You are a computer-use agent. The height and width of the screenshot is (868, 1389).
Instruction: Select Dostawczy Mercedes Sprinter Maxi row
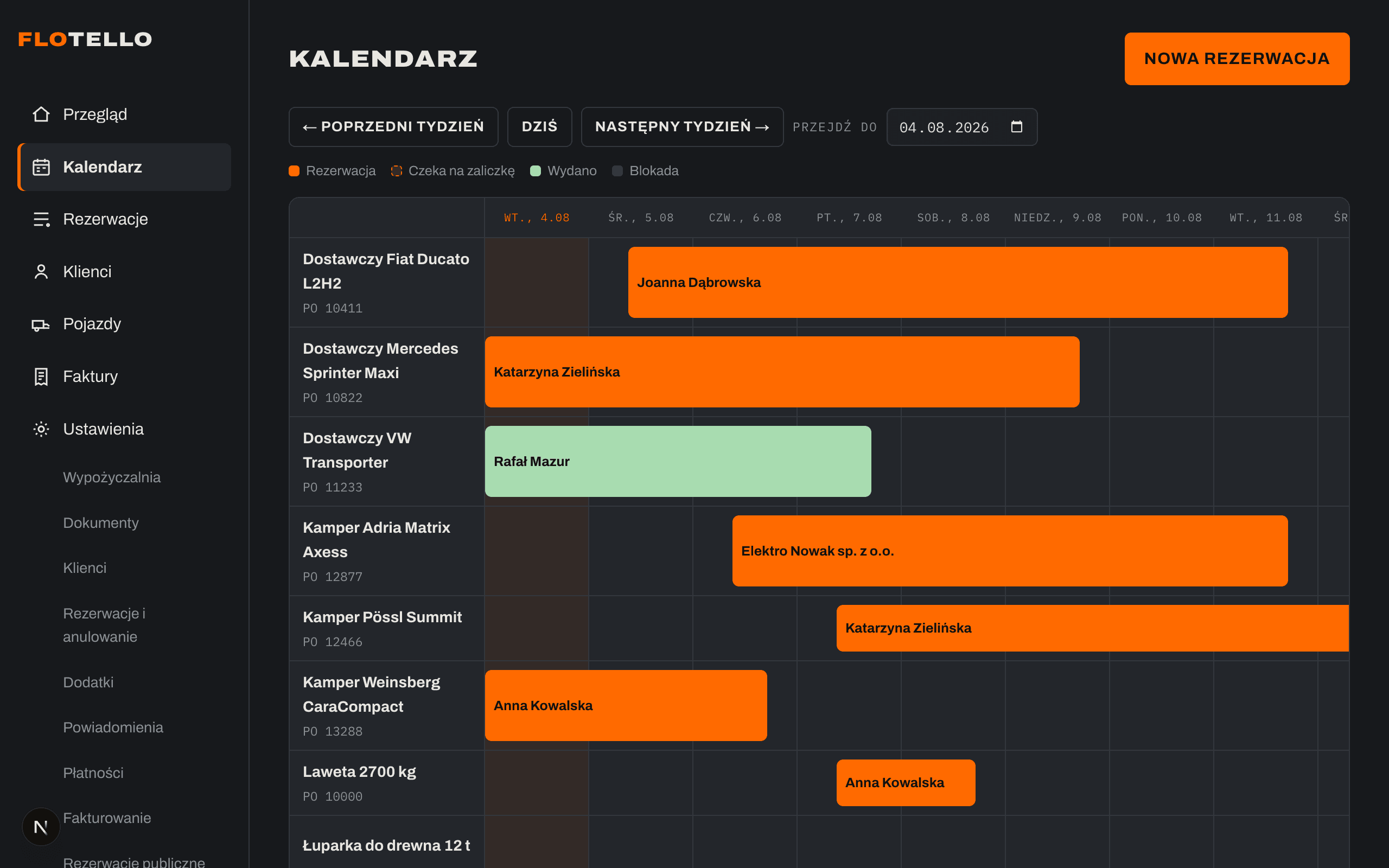(387, 372)
